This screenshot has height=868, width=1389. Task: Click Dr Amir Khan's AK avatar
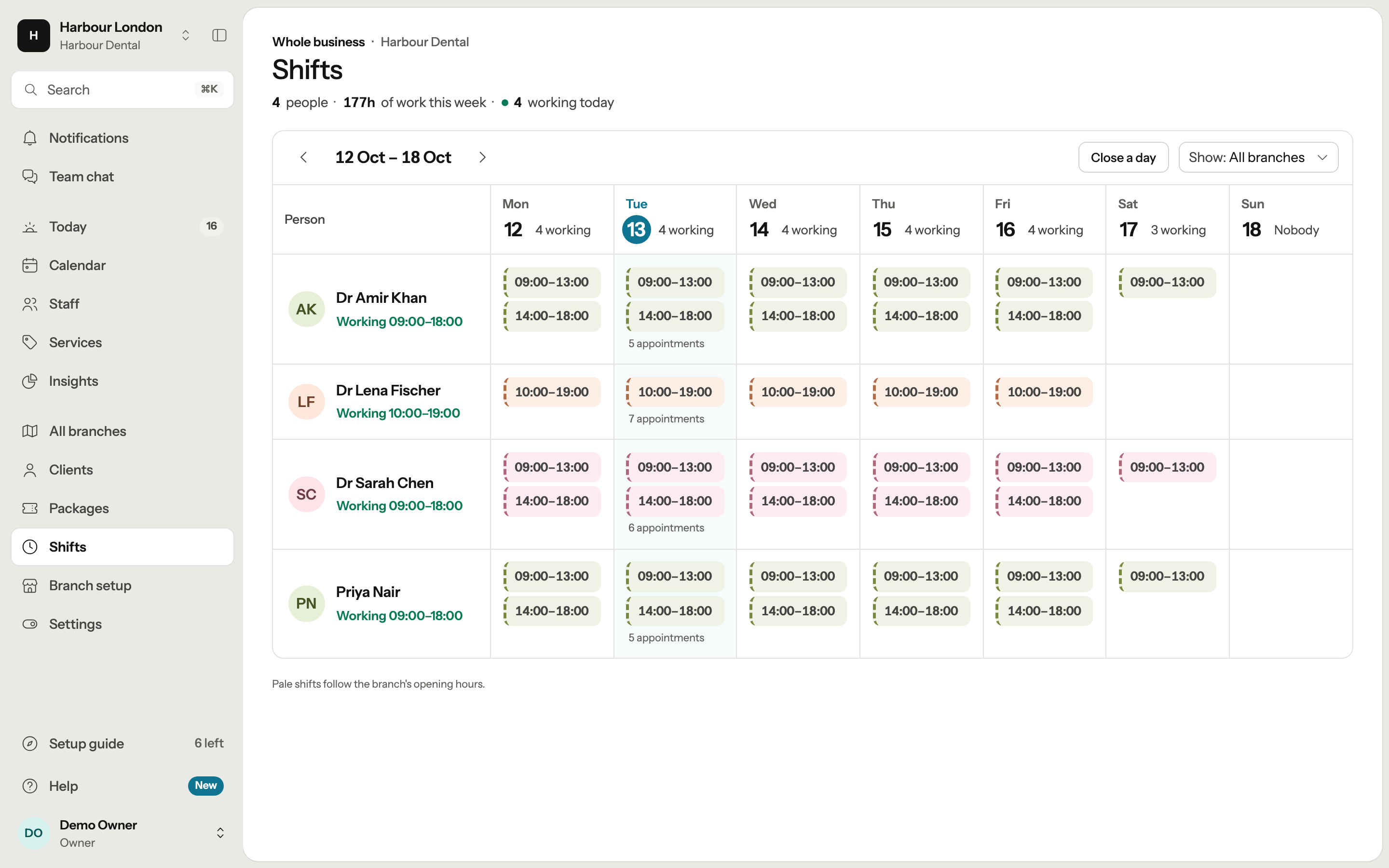[x=307, y=310]
